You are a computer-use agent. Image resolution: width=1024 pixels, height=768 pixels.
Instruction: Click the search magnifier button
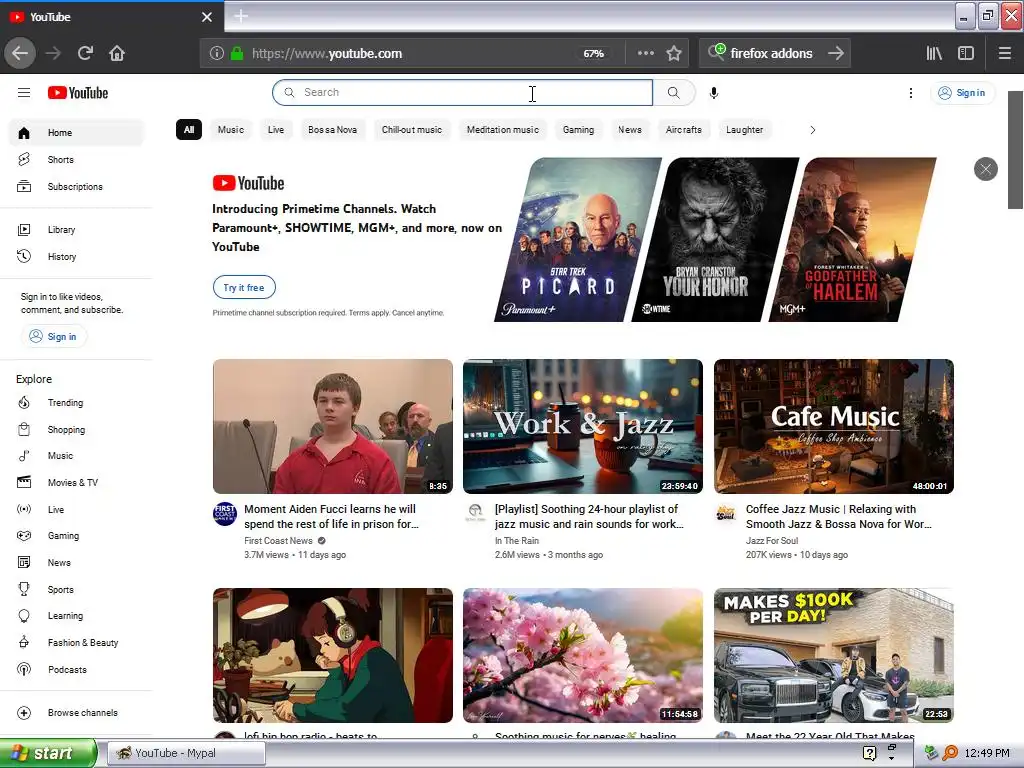tap(673, 93)
